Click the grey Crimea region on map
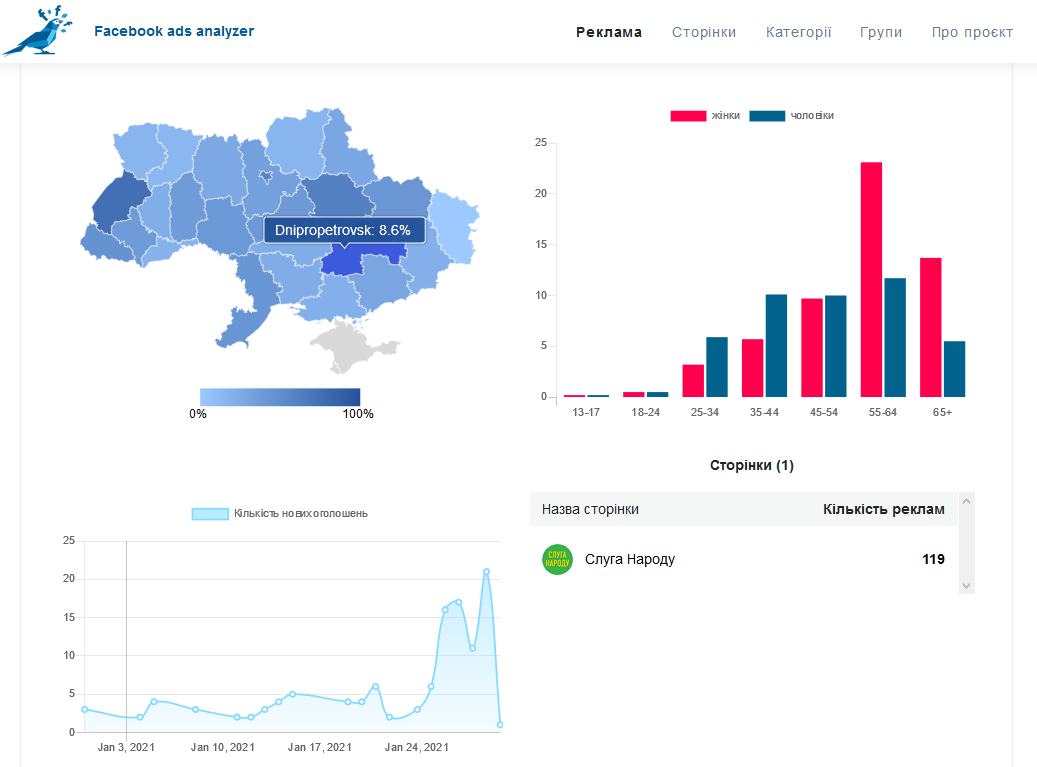The width and height of the screenshot is (1037, 767). pyautogui.click(x=351, y=344)
